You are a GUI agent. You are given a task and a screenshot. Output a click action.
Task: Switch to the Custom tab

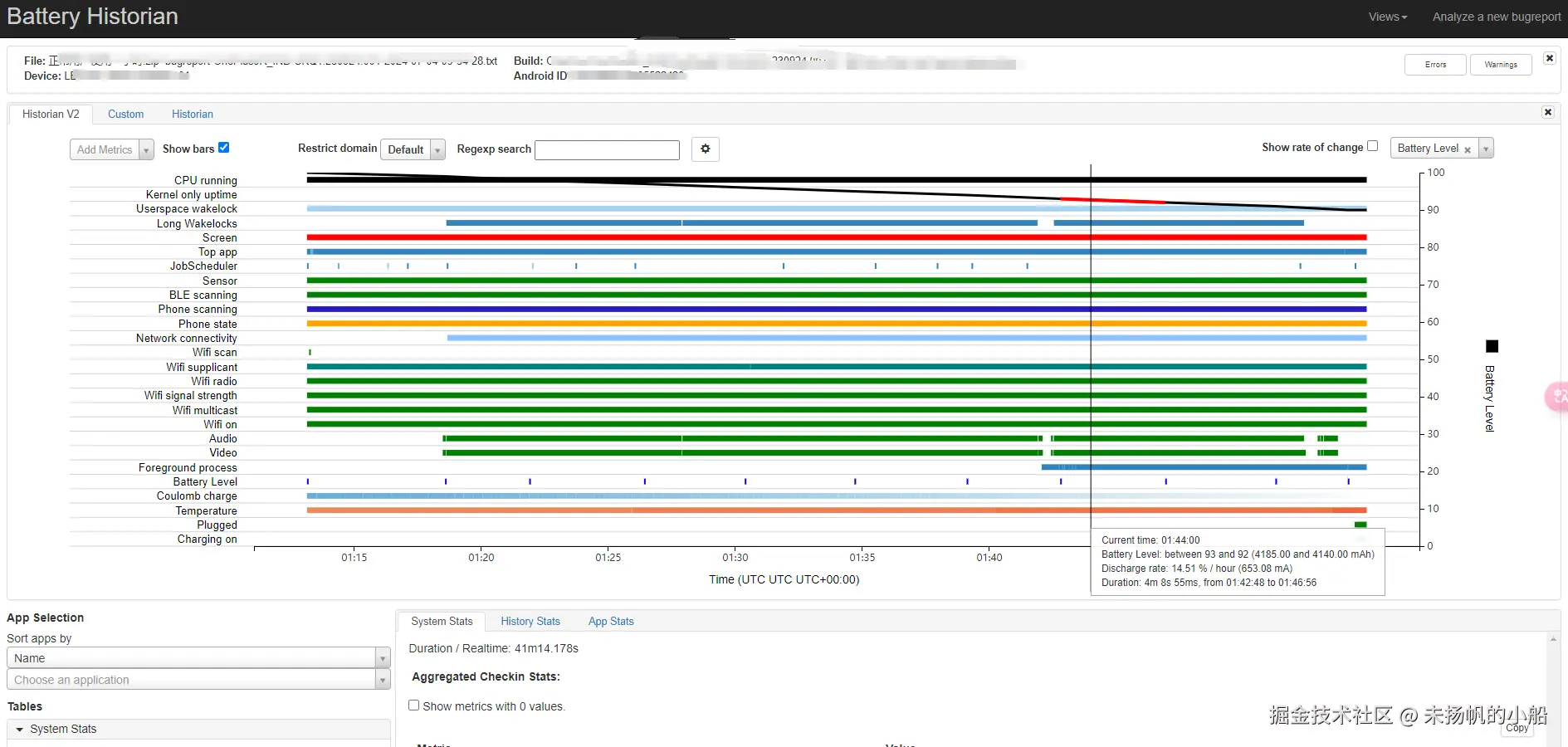(x=125, y=114)
